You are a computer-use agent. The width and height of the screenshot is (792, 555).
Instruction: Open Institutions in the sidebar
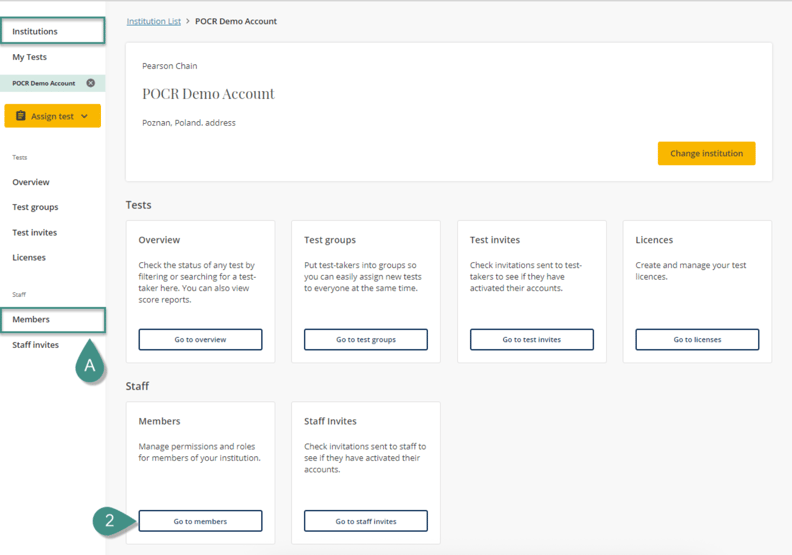35,31
